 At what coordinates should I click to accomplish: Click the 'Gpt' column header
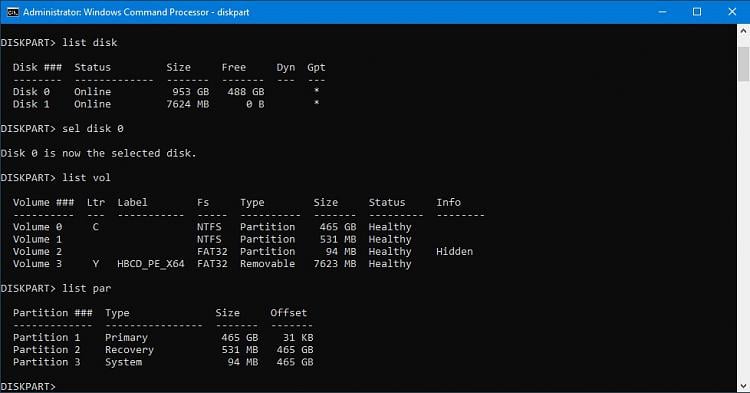(316, 67)
